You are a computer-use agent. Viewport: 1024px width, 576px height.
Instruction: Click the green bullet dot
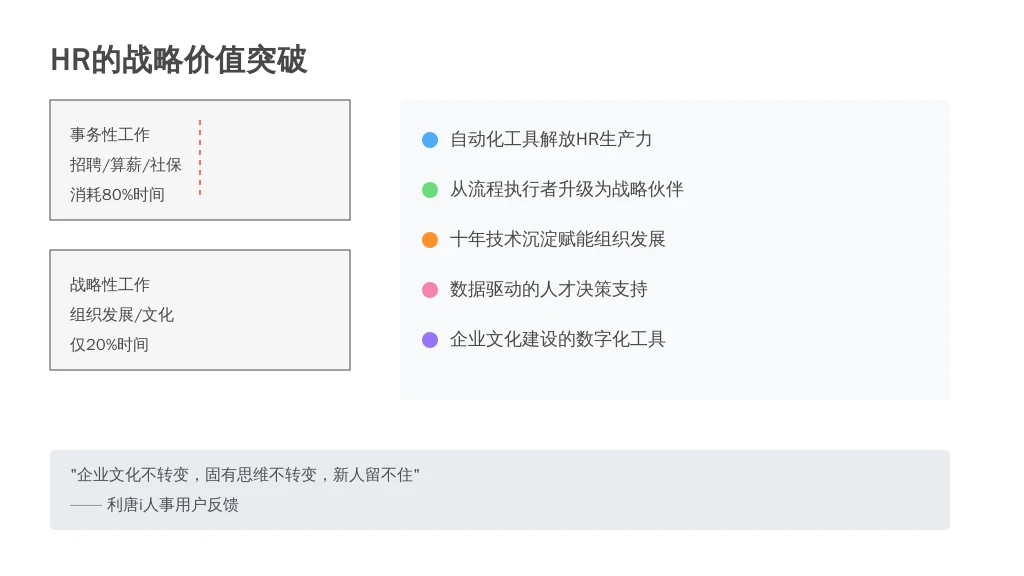pos(430,190)
